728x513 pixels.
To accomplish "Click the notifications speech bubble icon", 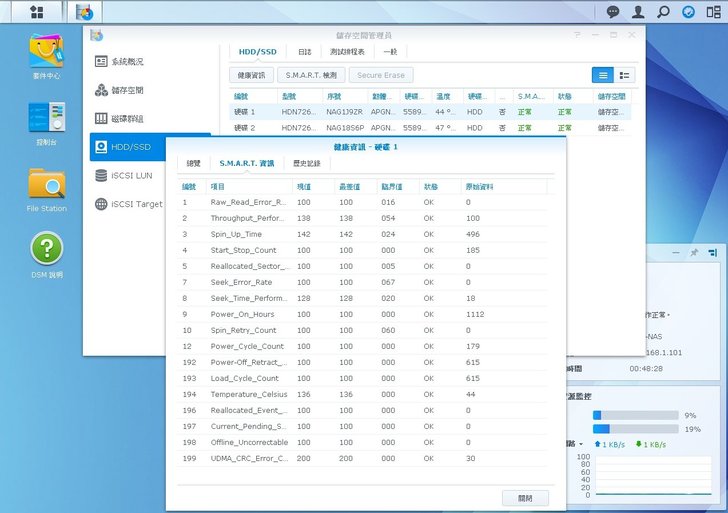I will pyautogui.click(x=613, y=12).
